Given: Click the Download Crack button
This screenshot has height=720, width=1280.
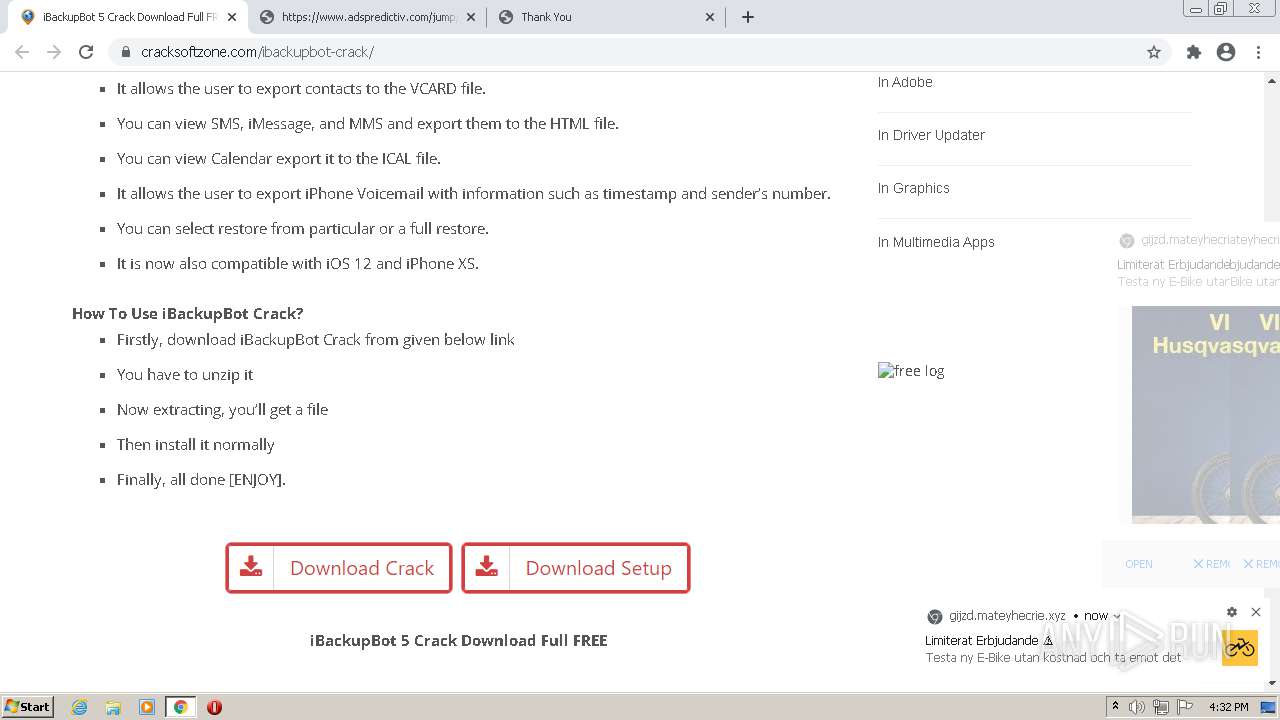Looking at the screenshot, I should point(339,568).
